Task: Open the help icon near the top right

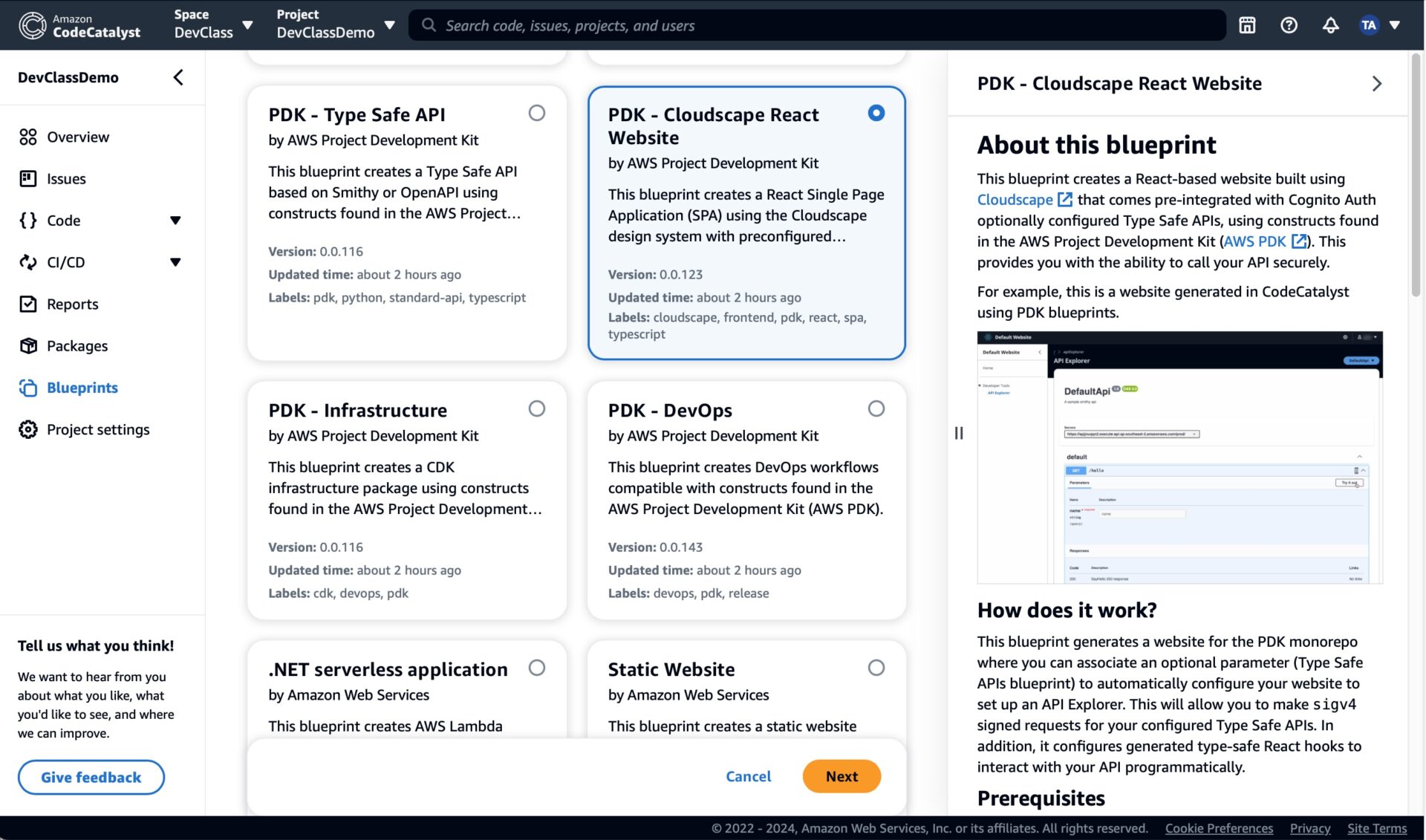Action: pyautogui.click(x=1289, y=25)
